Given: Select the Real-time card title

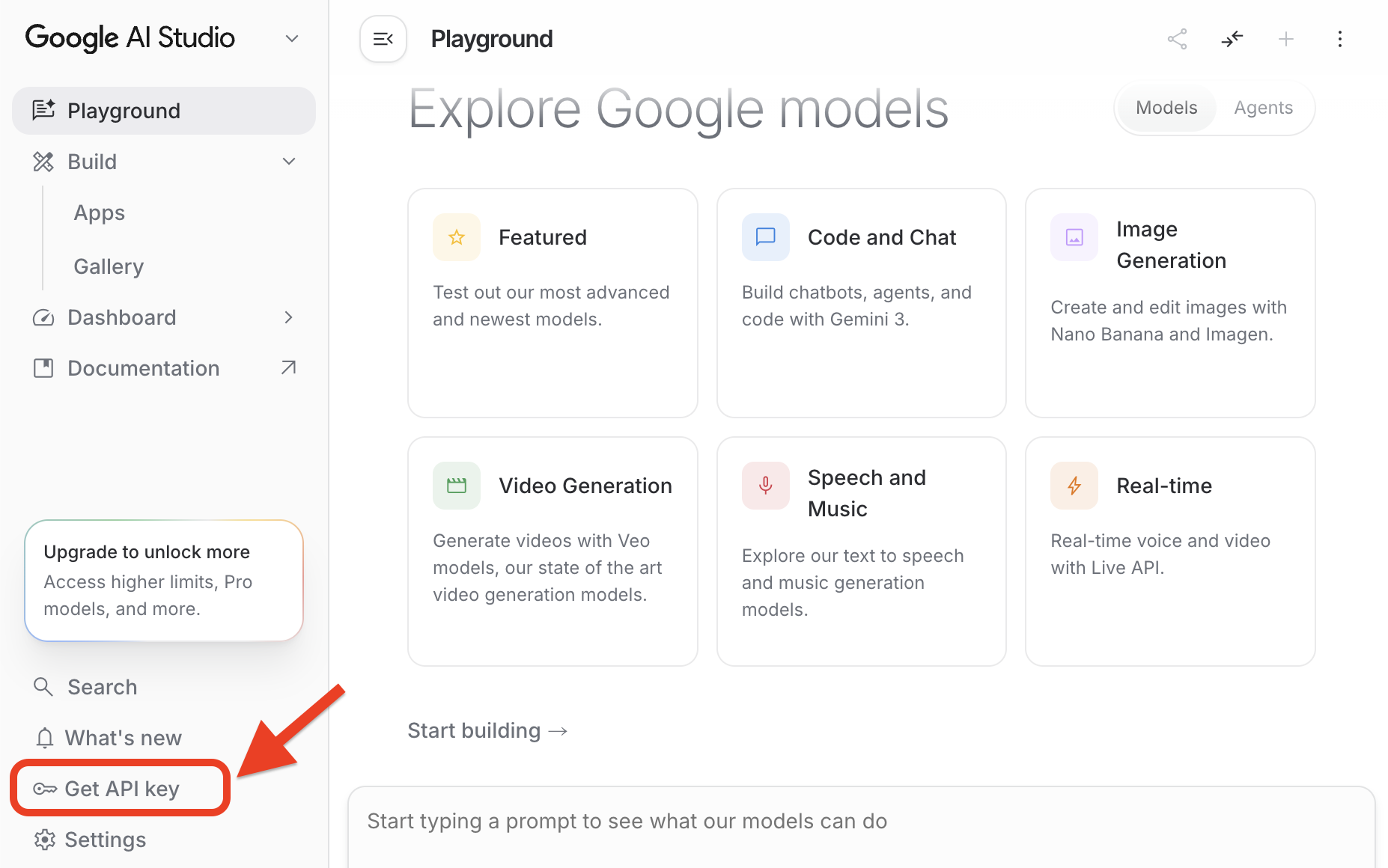Looking at the screenshot, I should [x=1164, y=486].
